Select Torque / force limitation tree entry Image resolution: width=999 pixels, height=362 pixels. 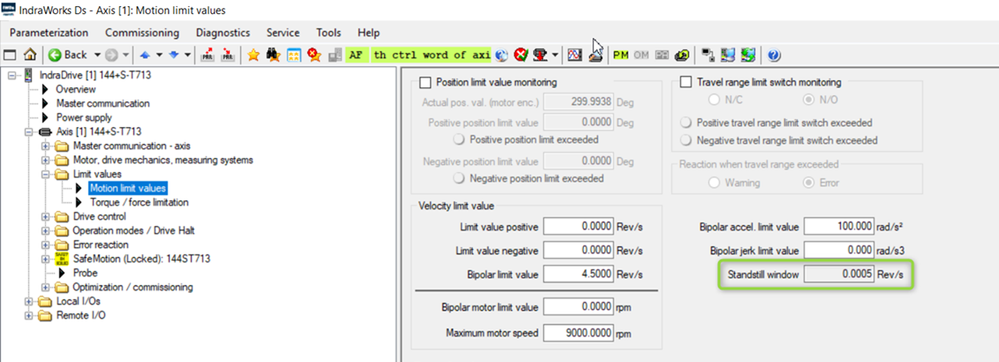point(139,202)
